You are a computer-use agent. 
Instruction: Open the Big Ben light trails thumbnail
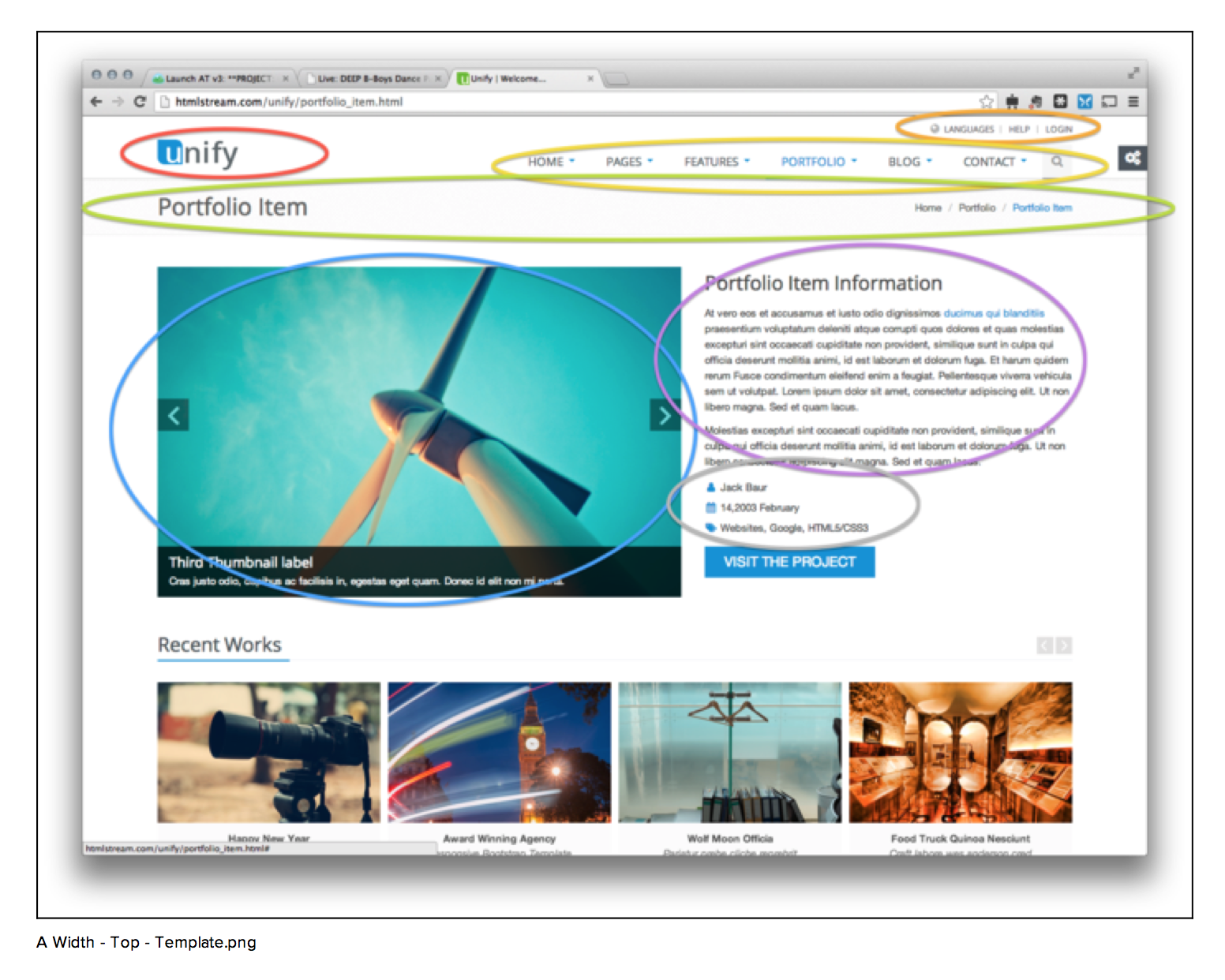(x=499, y=753)
